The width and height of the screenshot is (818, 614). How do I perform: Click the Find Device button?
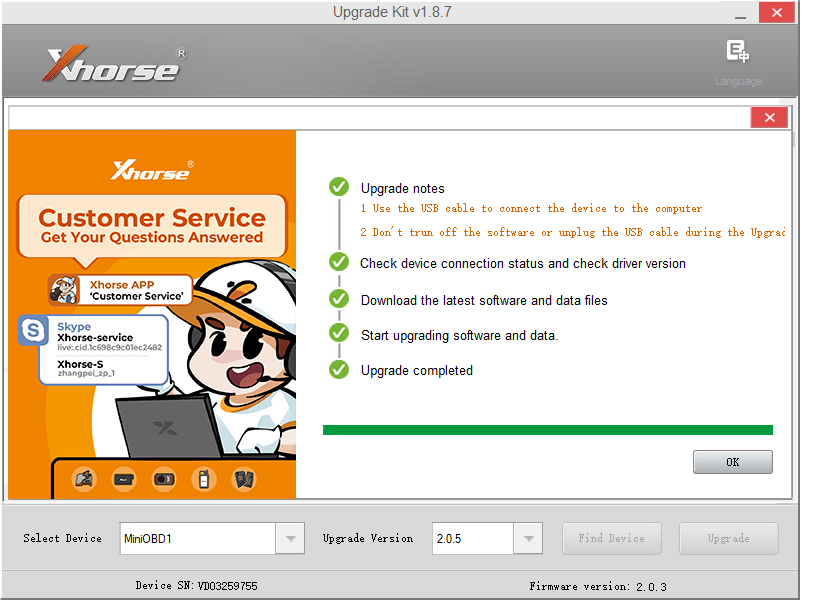(x=611, y=538)
